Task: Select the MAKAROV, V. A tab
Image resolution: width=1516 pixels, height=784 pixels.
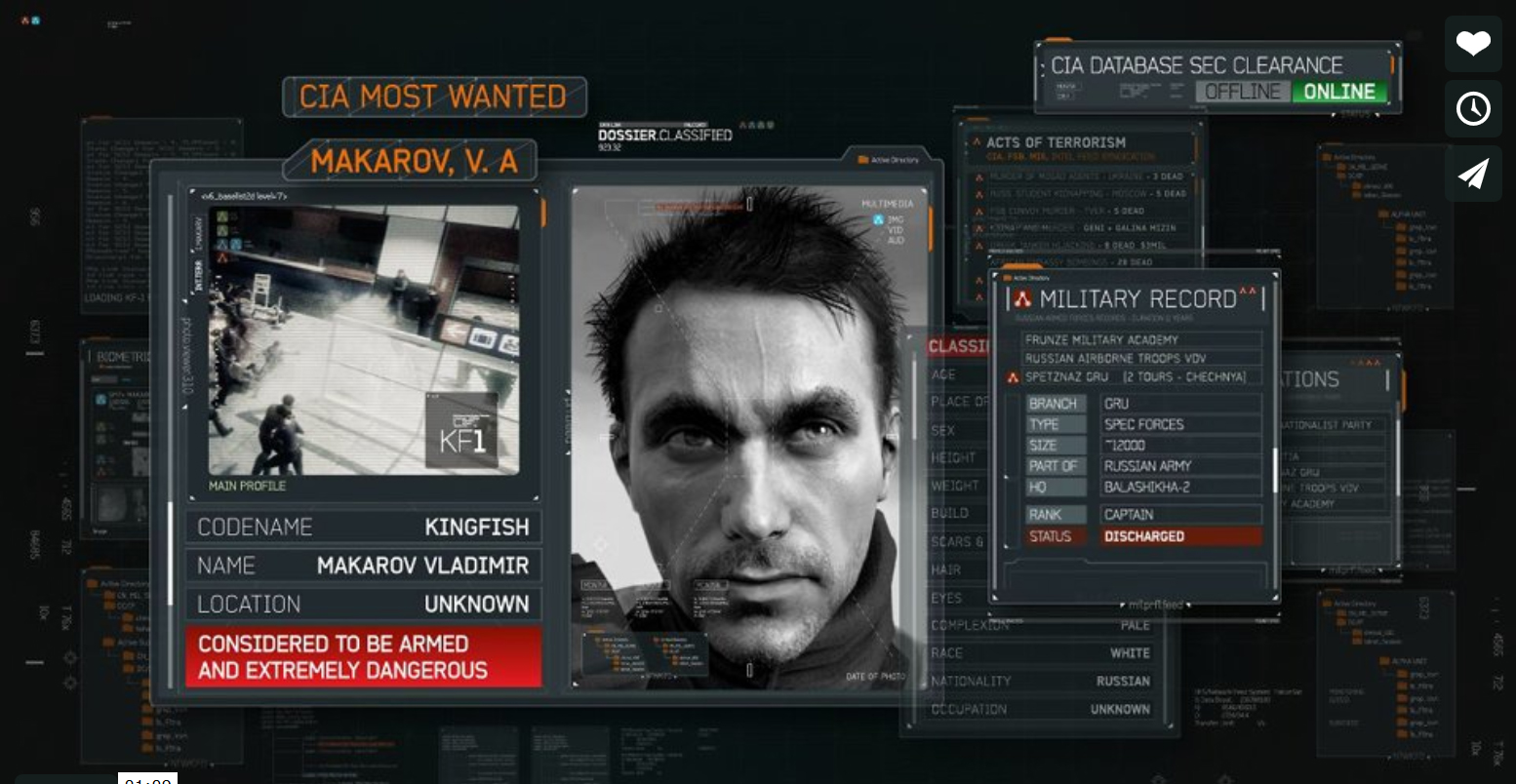Action: (x=414, y=161)
